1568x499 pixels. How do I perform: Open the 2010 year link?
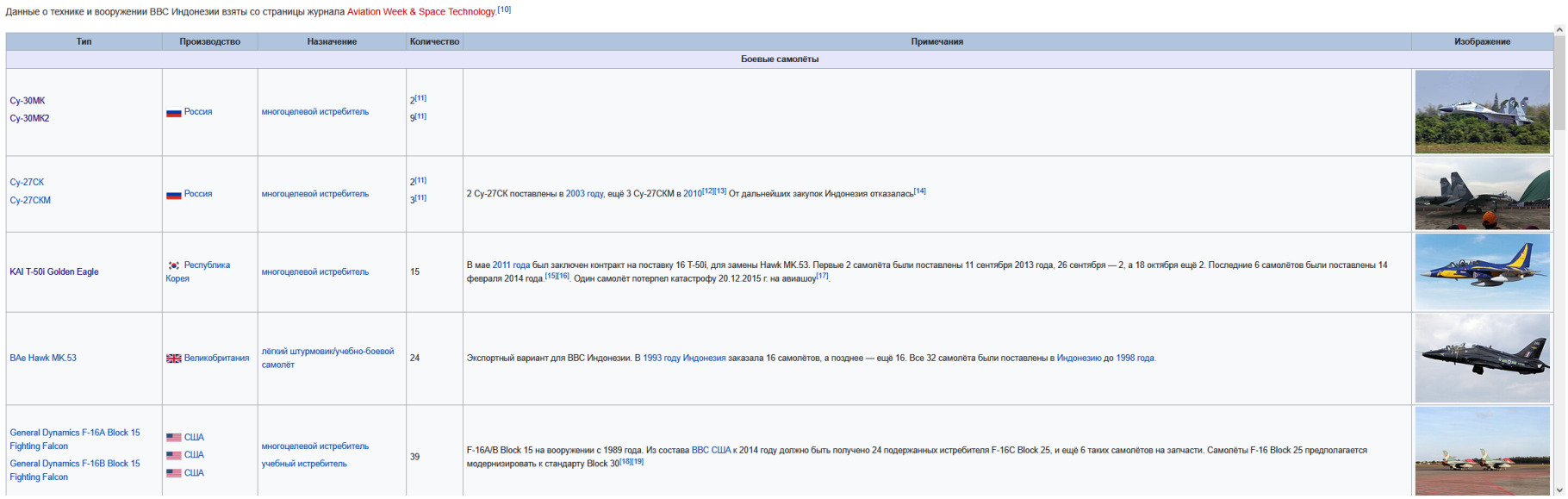tap(693, 194)
